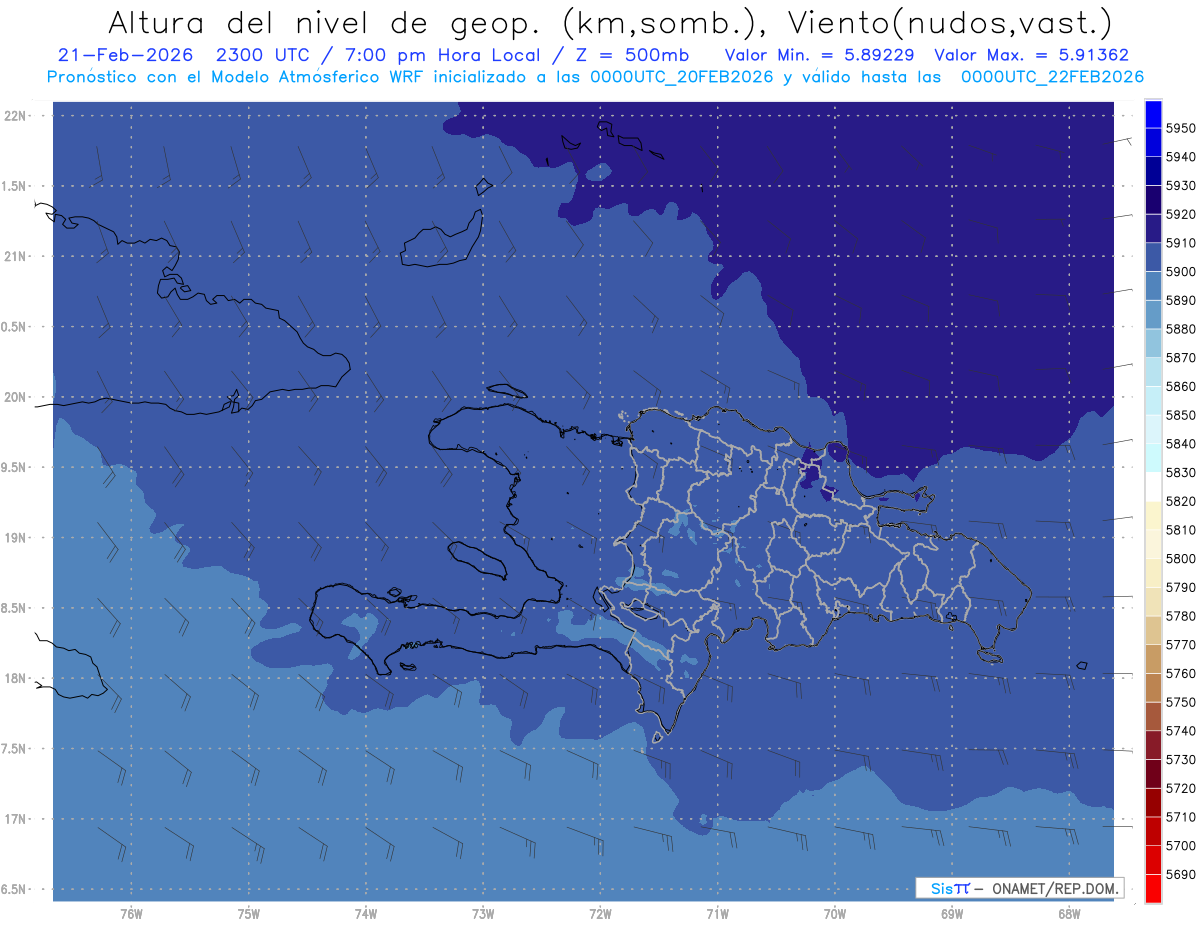Screen dimensions: 1200x927
Task: Click the '1.5N' latitude label
Action: coord(14,186)
